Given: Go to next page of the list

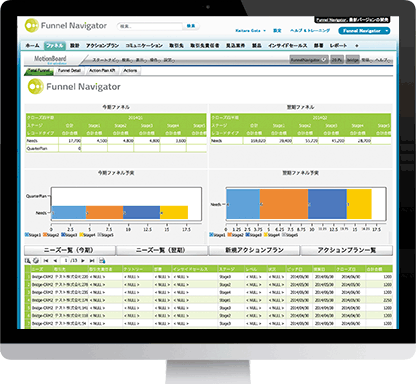Looking at the screenshot, I should [x=83, y=260].
